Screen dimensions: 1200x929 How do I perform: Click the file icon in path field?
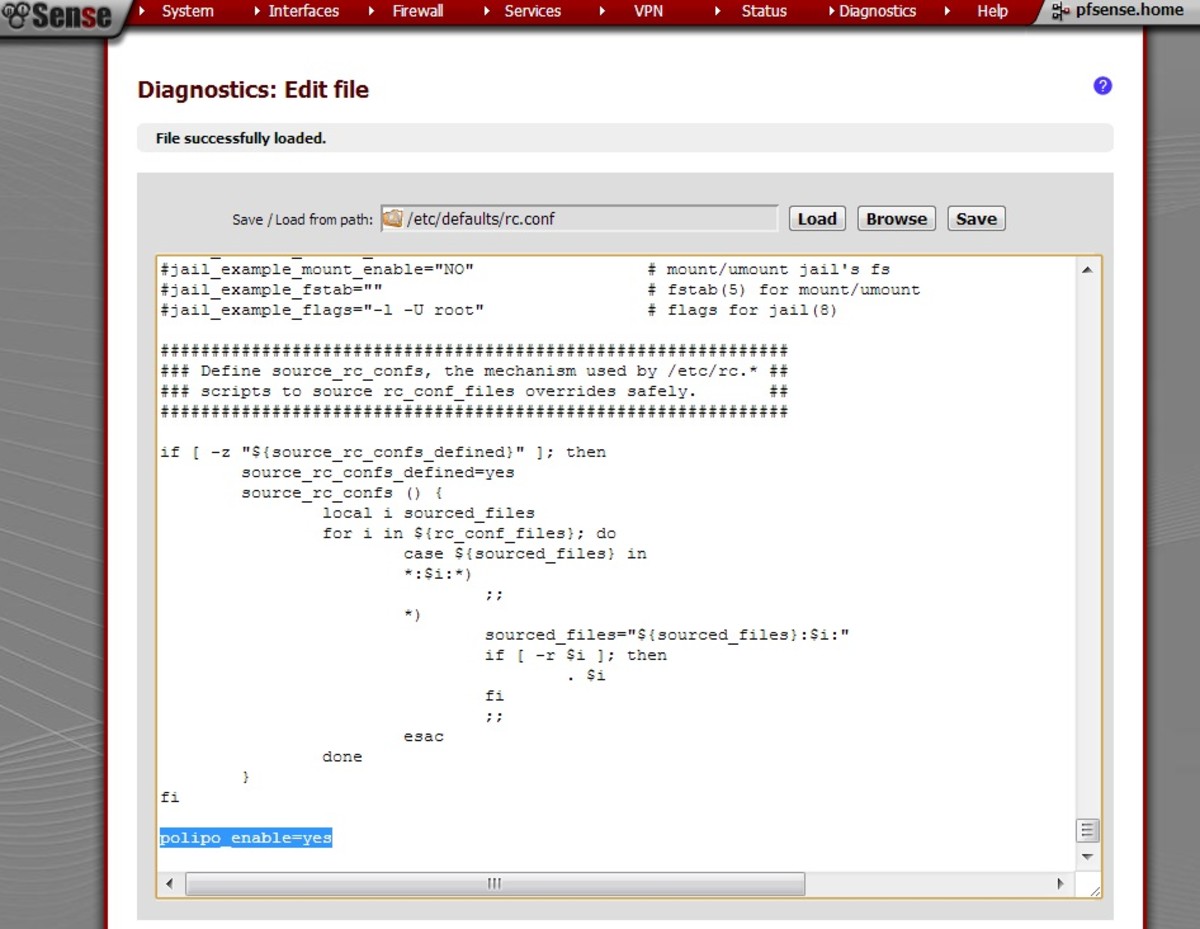[x=393, y=219]
